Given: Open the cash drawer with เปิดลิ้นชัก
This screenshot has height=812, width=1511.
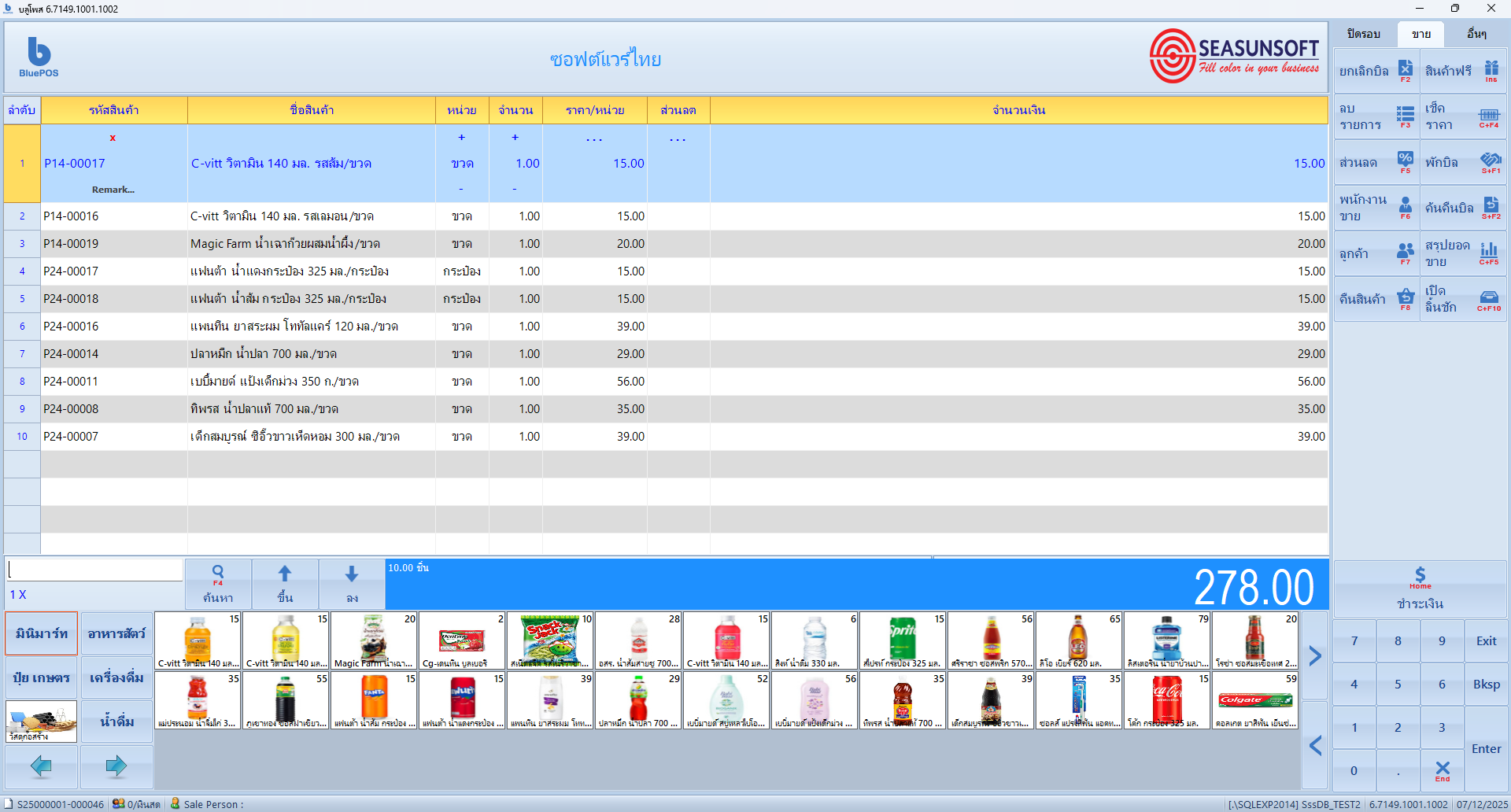Looking at the screenshot, I should [x=1462, y=299].
